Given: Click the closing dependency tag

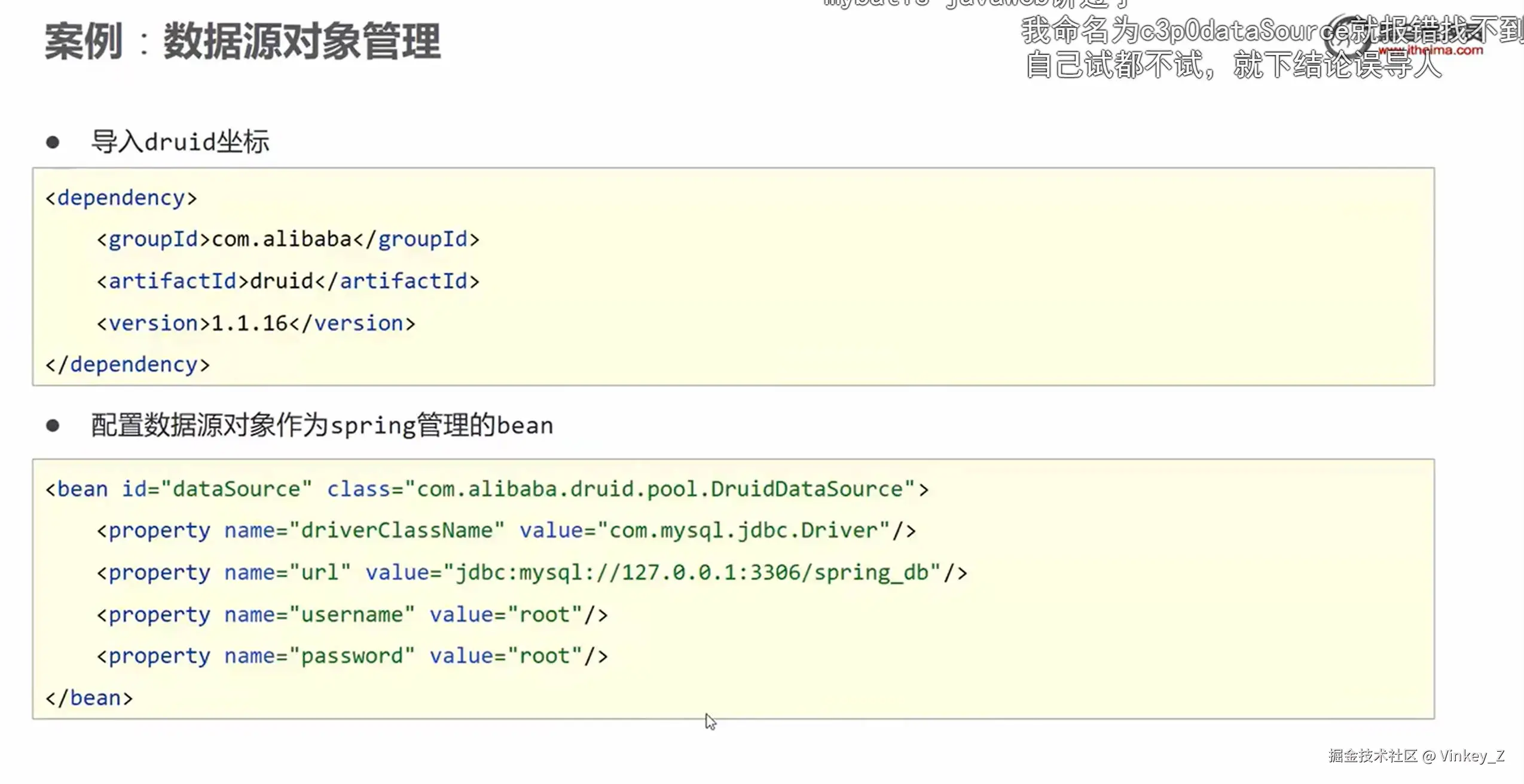Looking at the screenshot, I should [127, 365].
